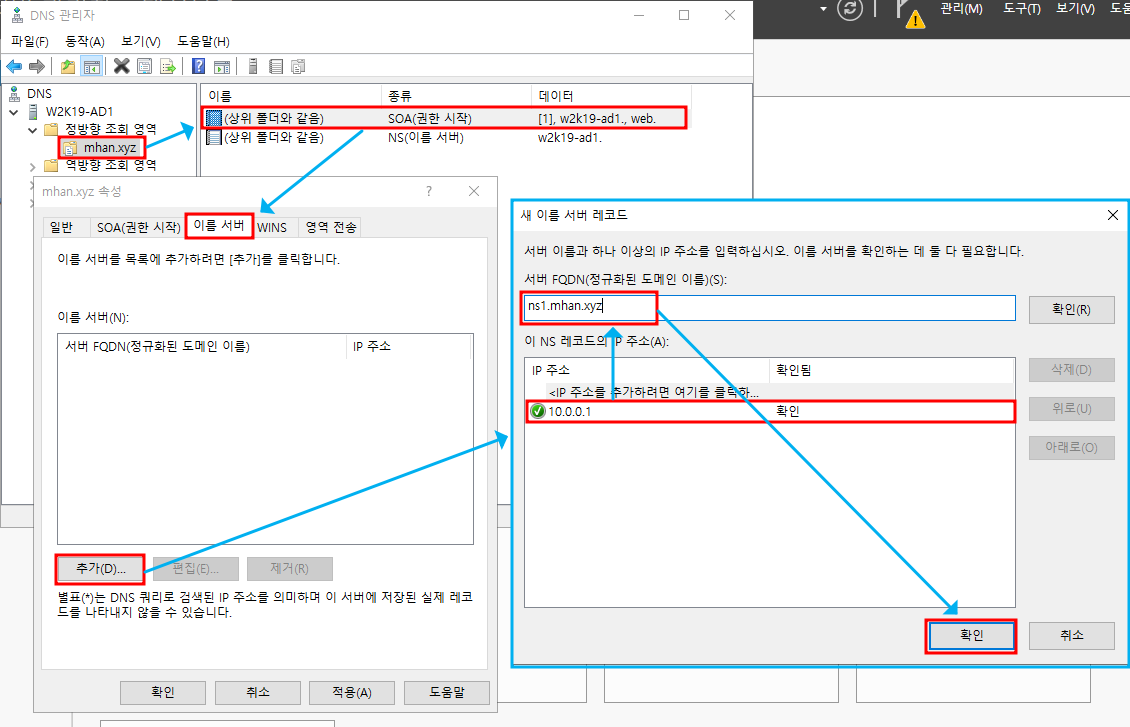The width and height of the screenshot is (1130, 727).
Task: Click the Server Manager refresh icon
Action: point(850,9)
